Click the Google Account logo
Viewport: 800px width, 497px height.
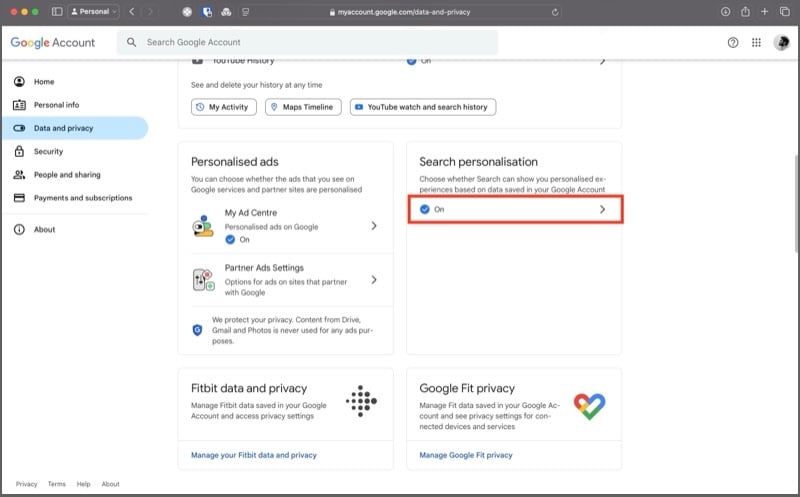point(53,42)
